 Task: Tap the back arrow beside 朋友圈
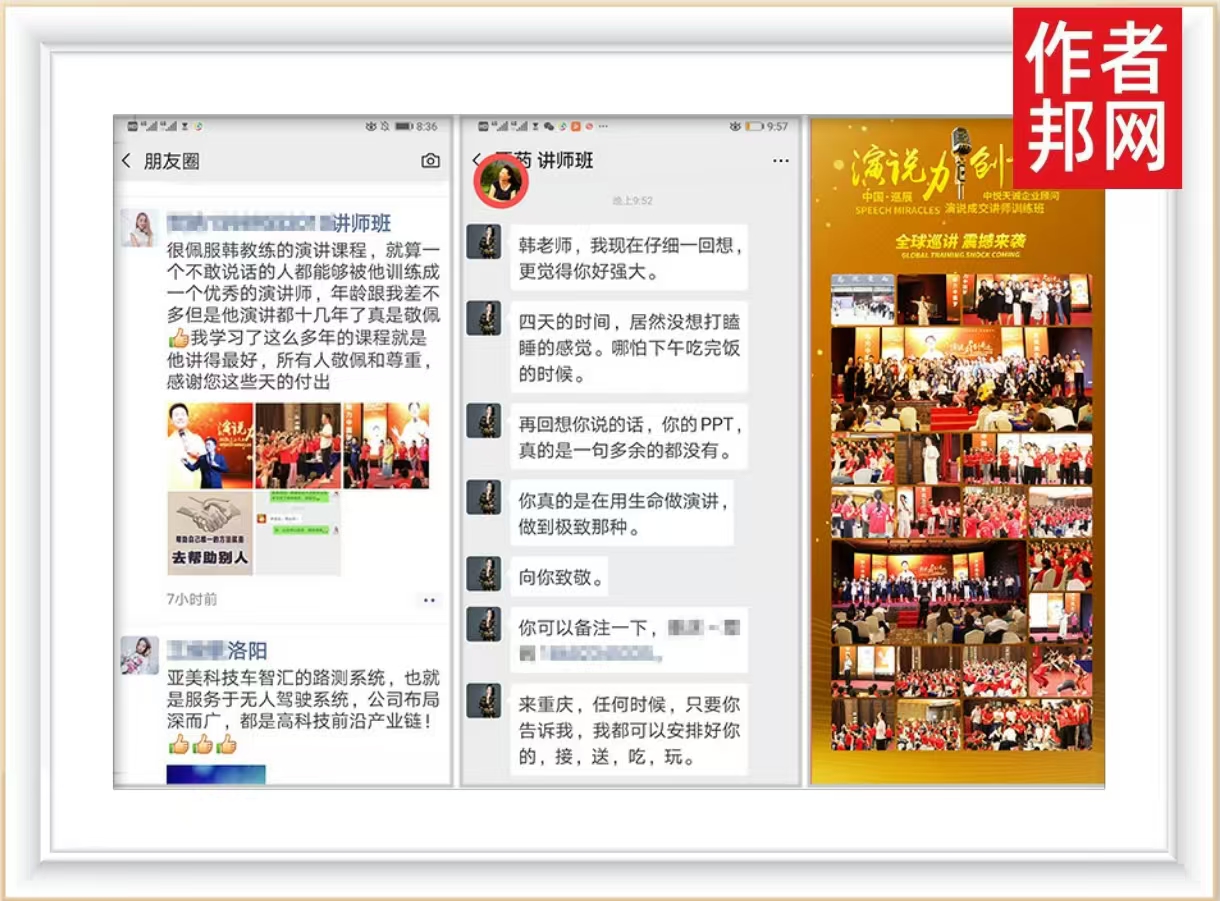(x=126, y=161)
